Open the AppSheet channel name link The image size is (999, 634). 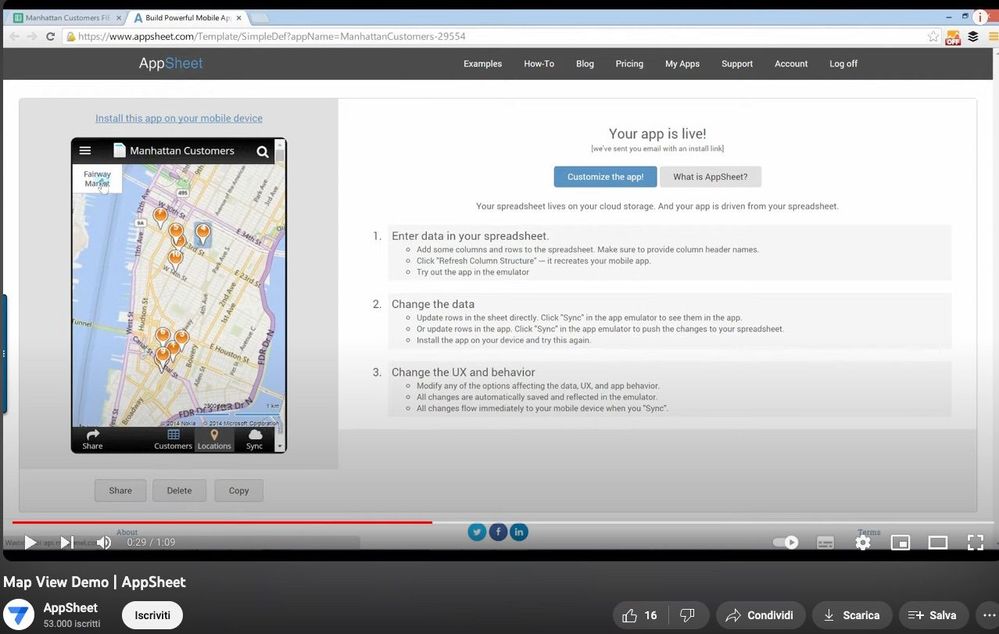coord(70,608)
